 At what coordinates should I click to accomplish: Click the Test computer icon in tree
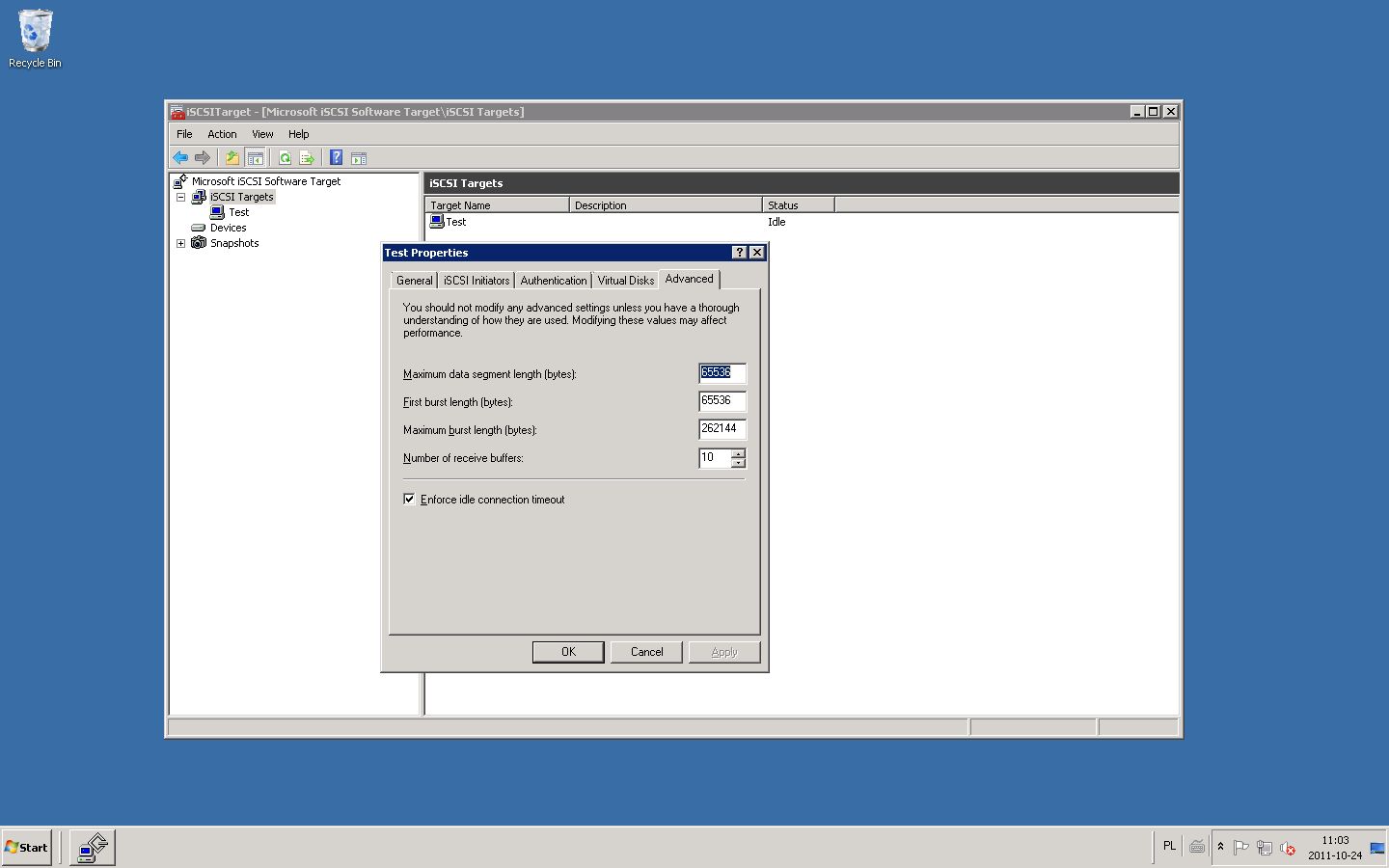(x=218, y=212)
